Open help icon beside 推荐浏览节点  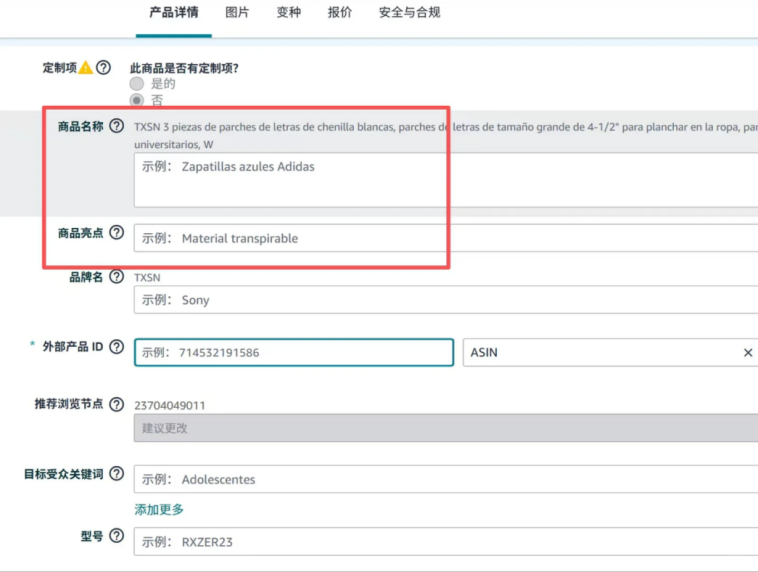117,404
